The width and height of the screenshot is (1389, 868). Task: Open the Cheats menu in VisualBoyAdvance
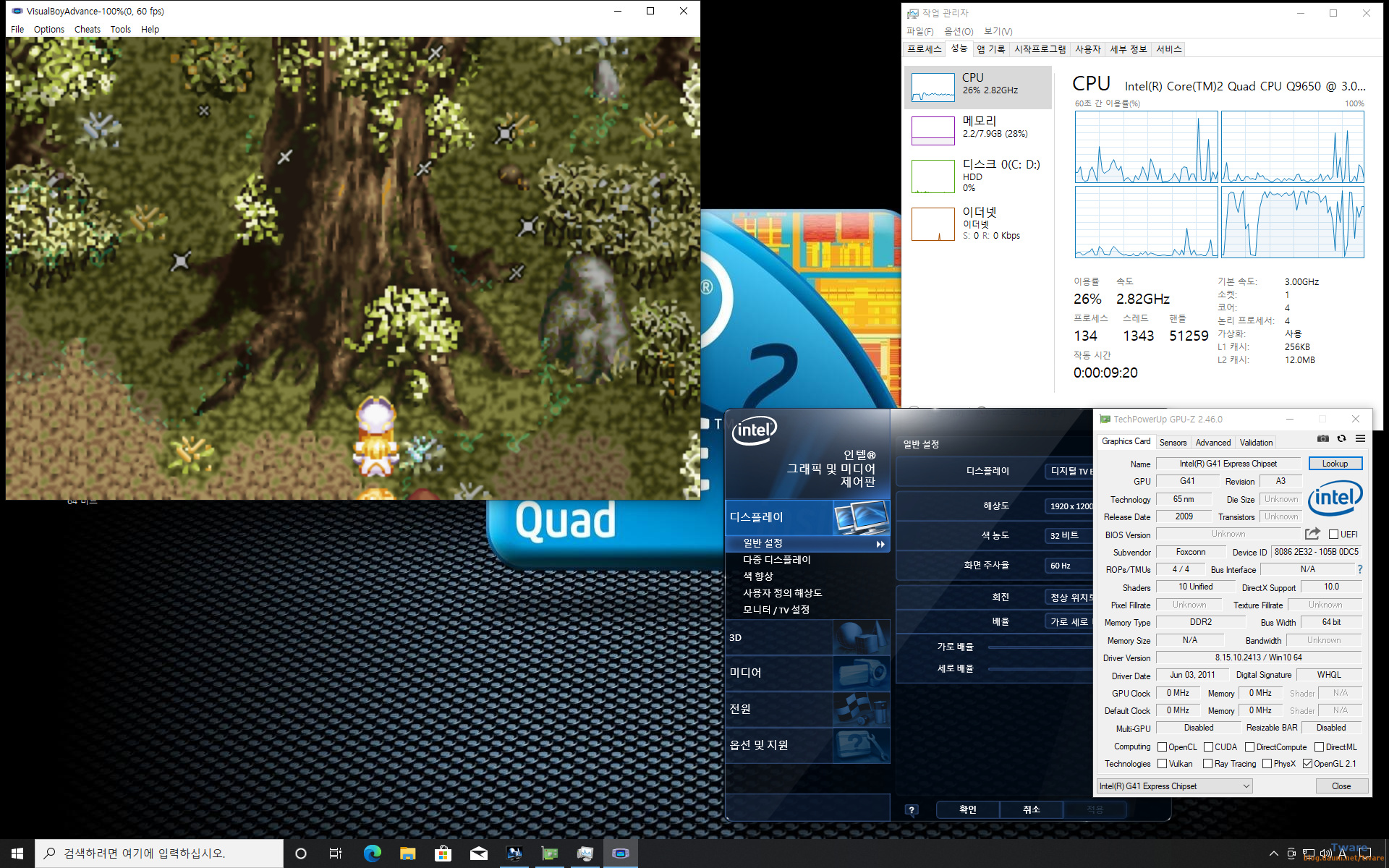point(87,30)
